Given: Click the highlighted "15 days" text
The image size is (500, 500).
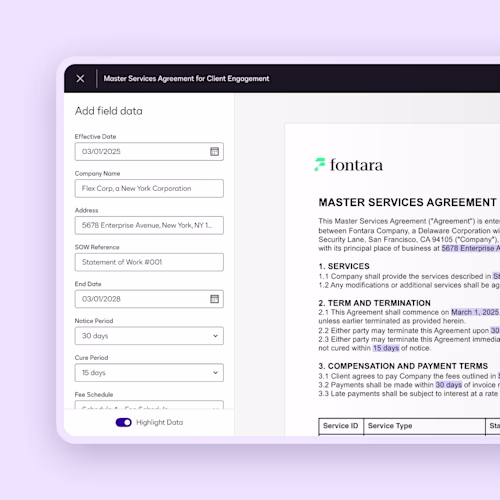Looking at the screenshot, I should (386, 348).
